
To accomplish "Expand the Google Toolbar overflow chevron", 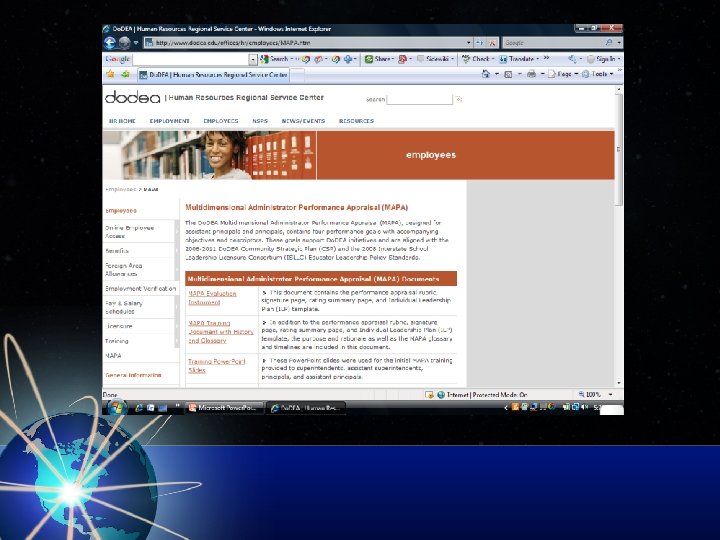I will coord(546,58).
